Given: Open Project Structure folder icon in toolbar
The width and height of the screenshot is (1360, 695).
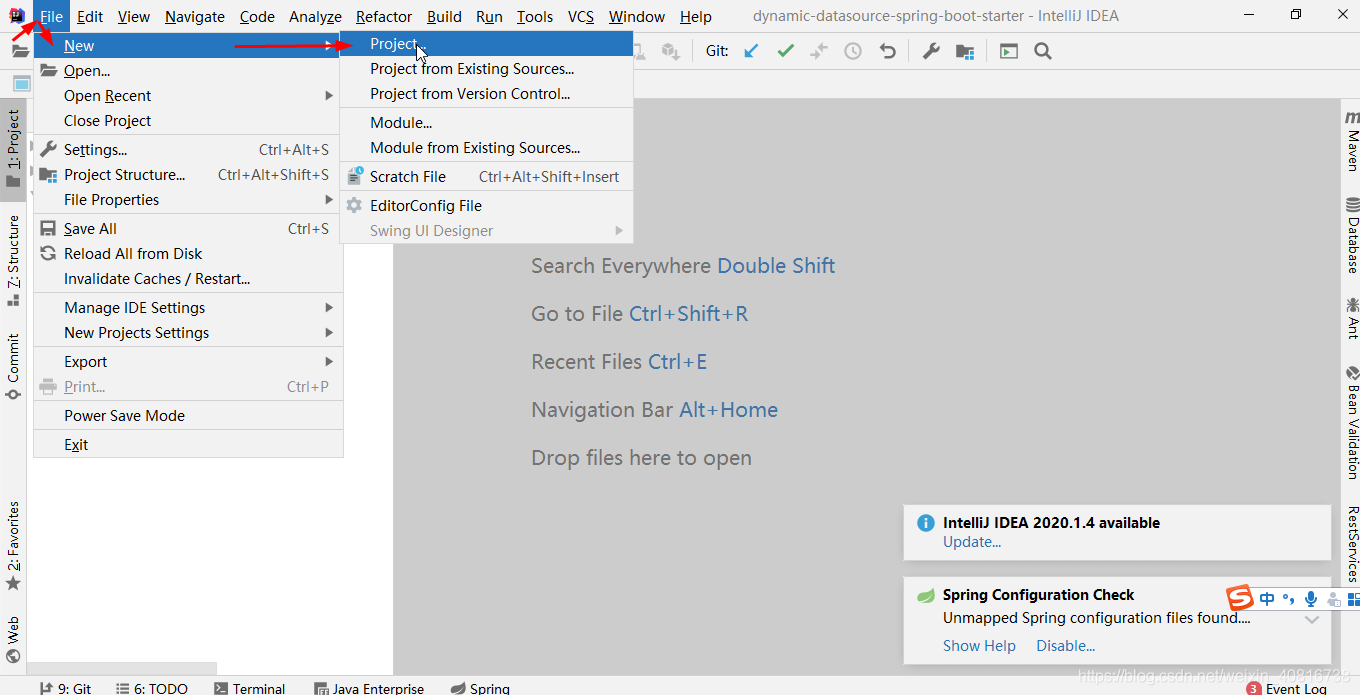Looking at the screenshot, I should [965, 51].
